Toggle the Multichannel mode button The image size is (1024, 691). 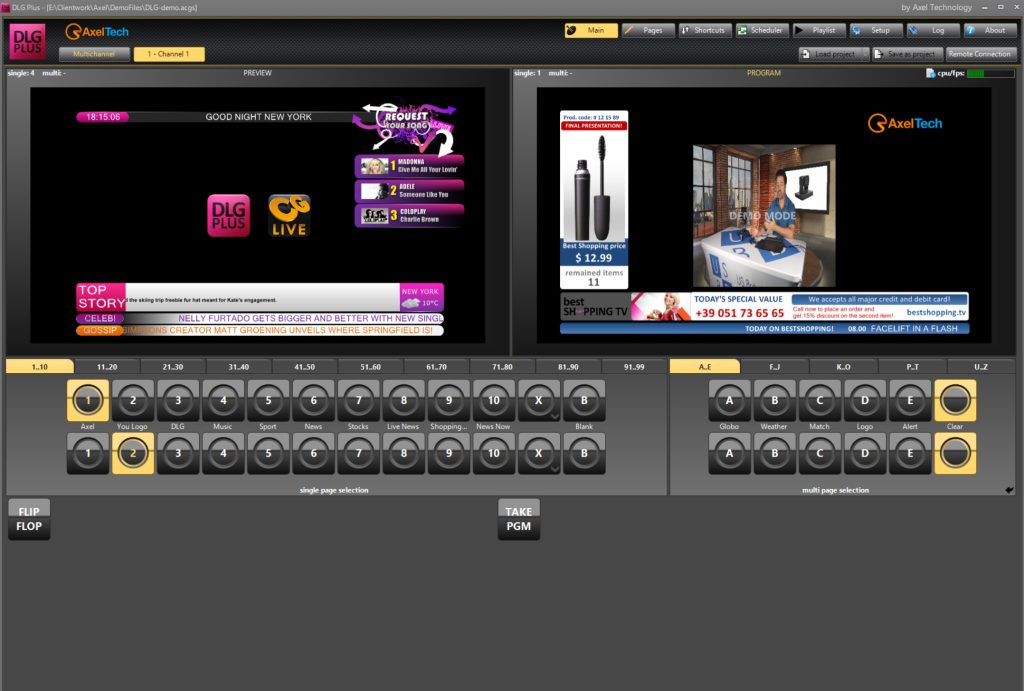pos(94,54)
